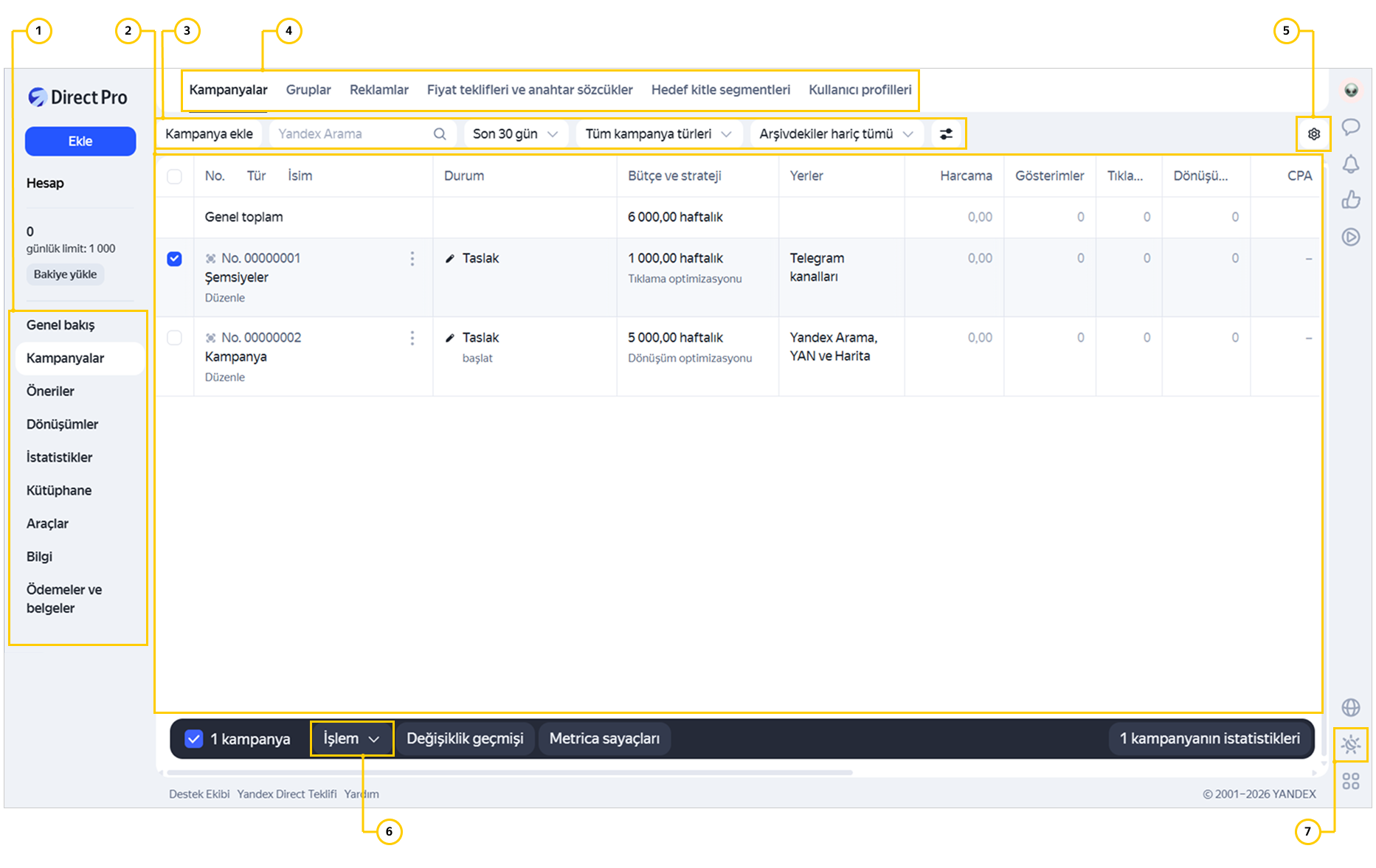1376x868 pixels.
Task: Click the pencil icon beside Taslak for campaign 00000002
Action: (450, 338)
